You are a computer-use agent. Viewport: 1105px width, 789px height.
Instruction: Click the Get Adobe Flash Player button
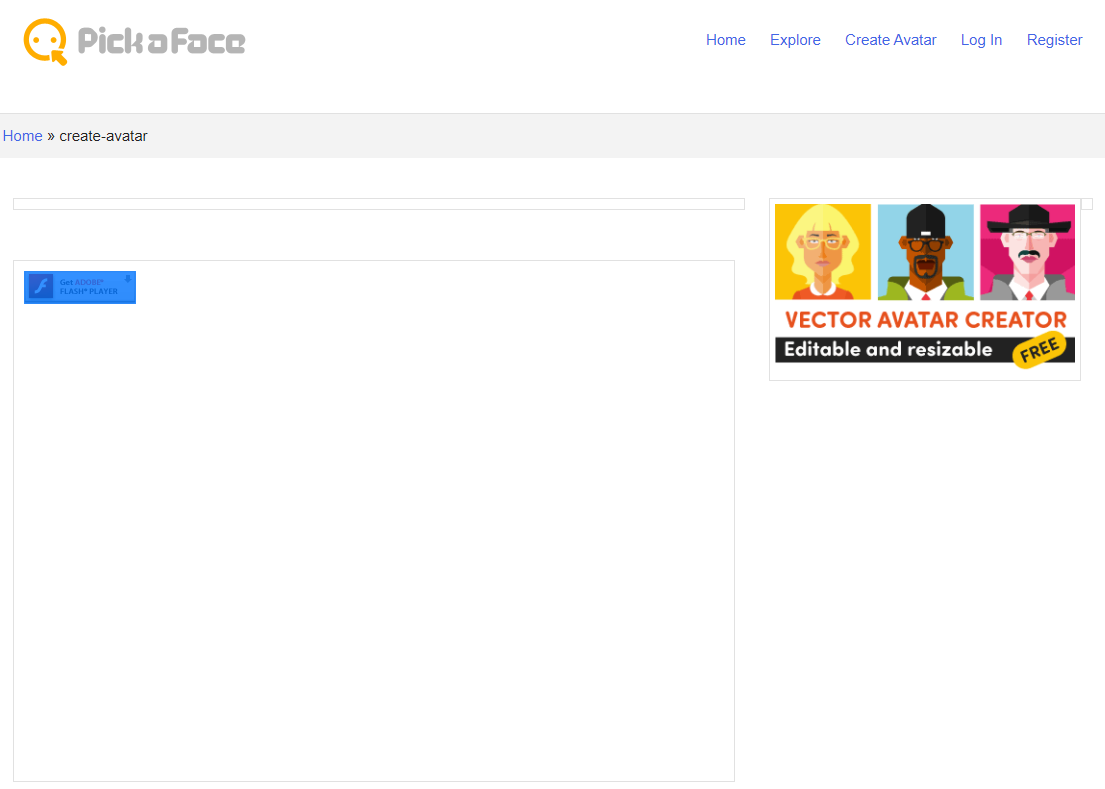pos(80,287)
